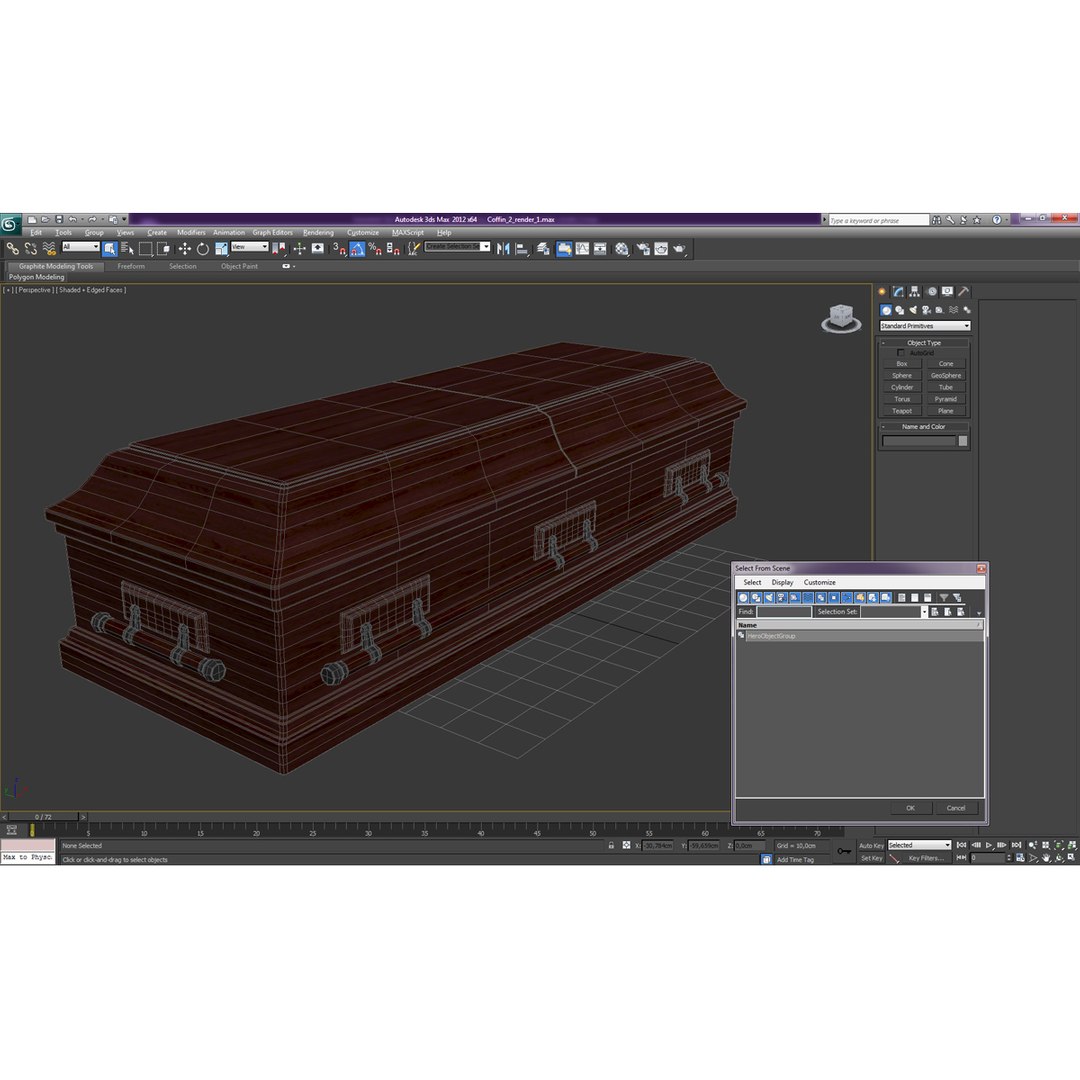Click the Unlink Selection tool
The height and width of the screenshot is (1080, 1080).
30,249
